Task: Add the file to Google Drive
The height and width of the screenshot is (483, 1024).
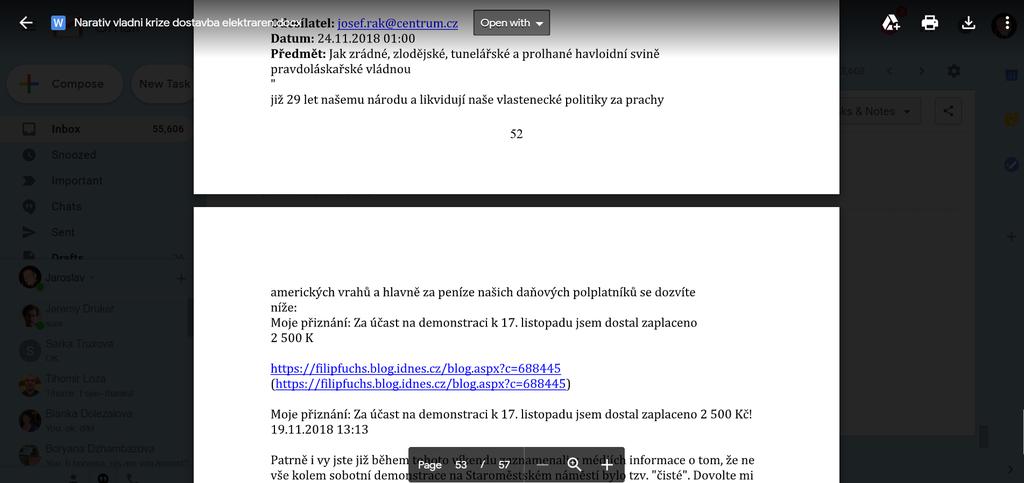Action: (891, 23)
